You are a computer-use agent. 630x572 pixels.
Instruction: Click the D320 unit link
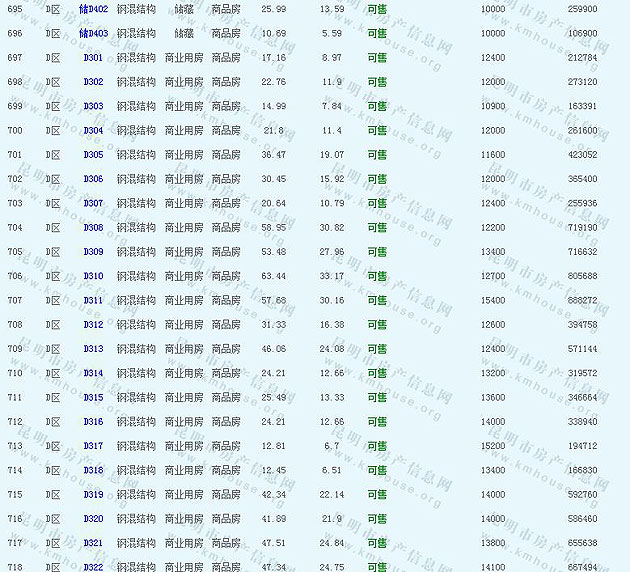[x=93, y=519]
